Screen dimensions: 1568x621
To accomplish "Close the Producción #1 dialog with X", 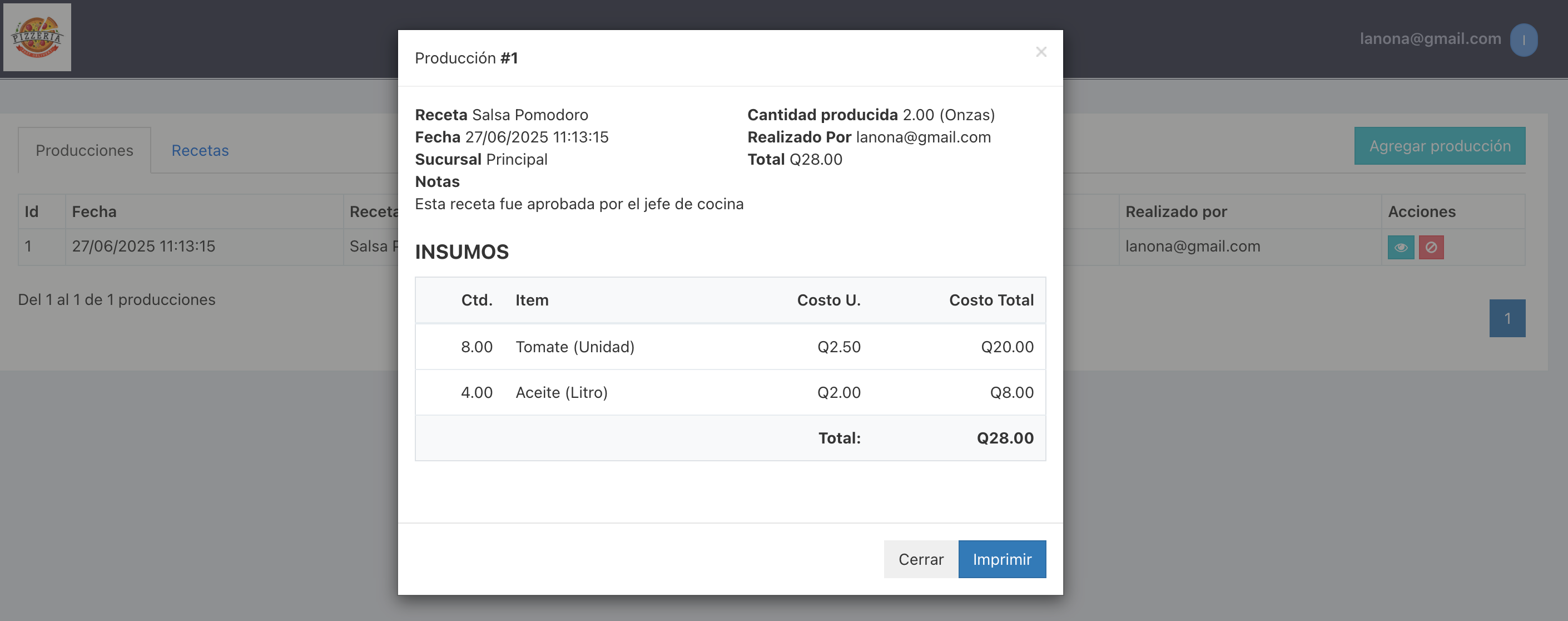I will tap(1041, 52).
